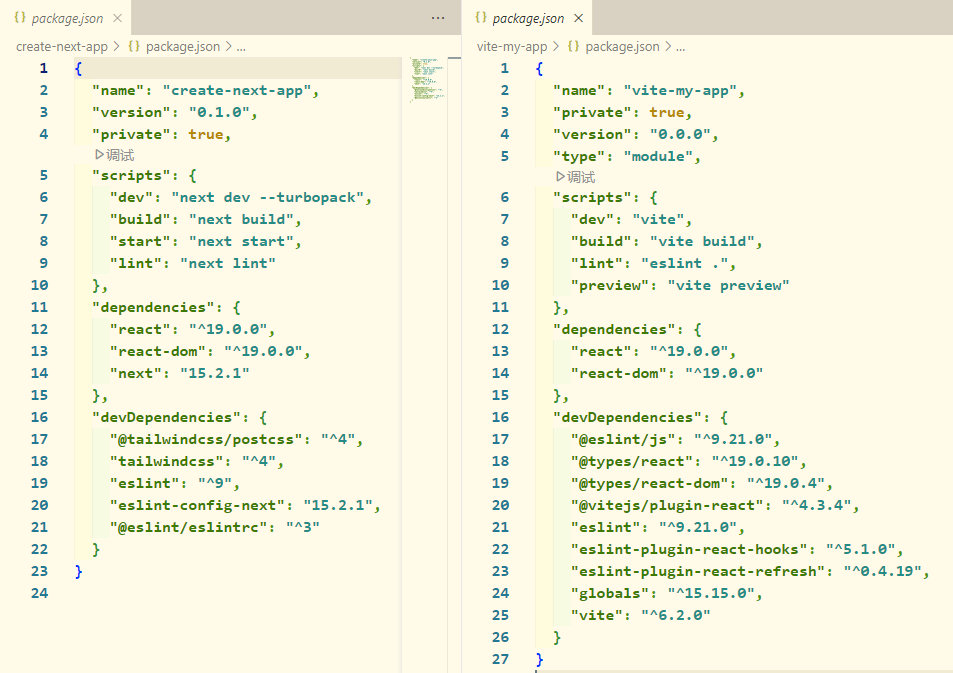
Task: Click "@tailwindcss/postcss" key
Action: coord(206,439)
